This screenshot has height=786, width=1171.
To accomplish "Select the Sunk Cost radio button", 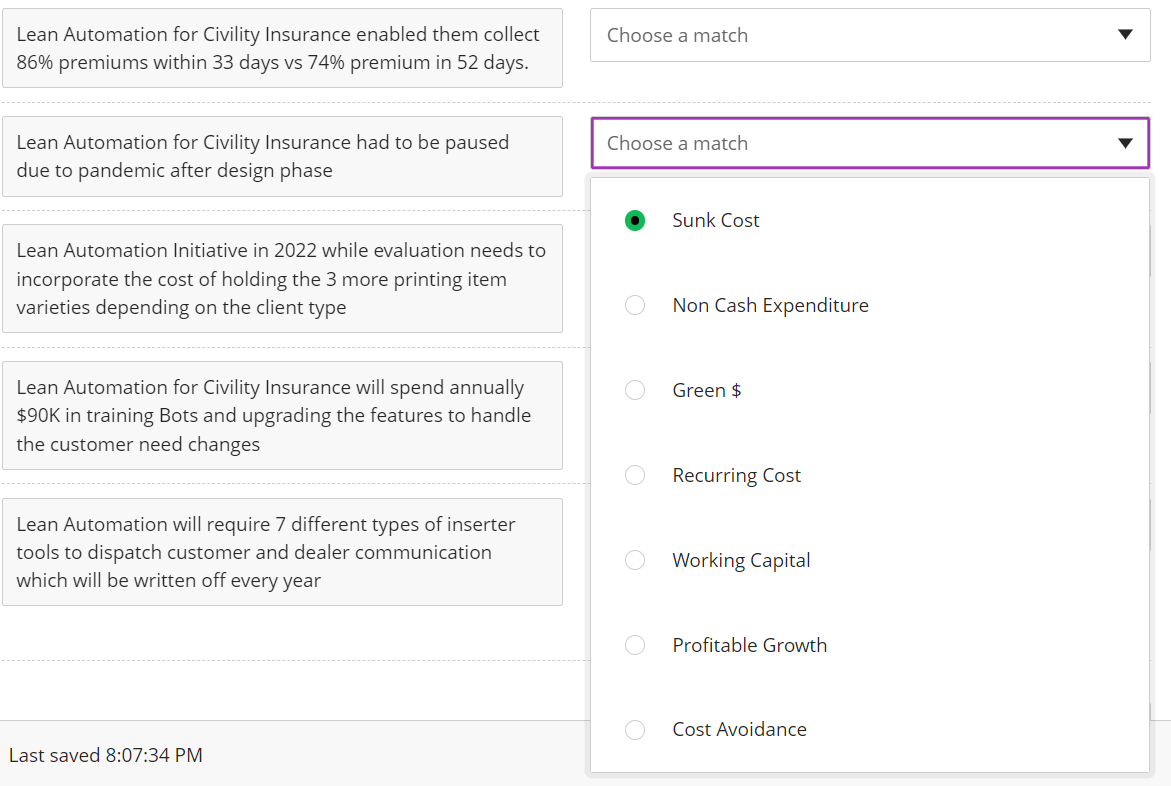I will click(x=635, y=220).
